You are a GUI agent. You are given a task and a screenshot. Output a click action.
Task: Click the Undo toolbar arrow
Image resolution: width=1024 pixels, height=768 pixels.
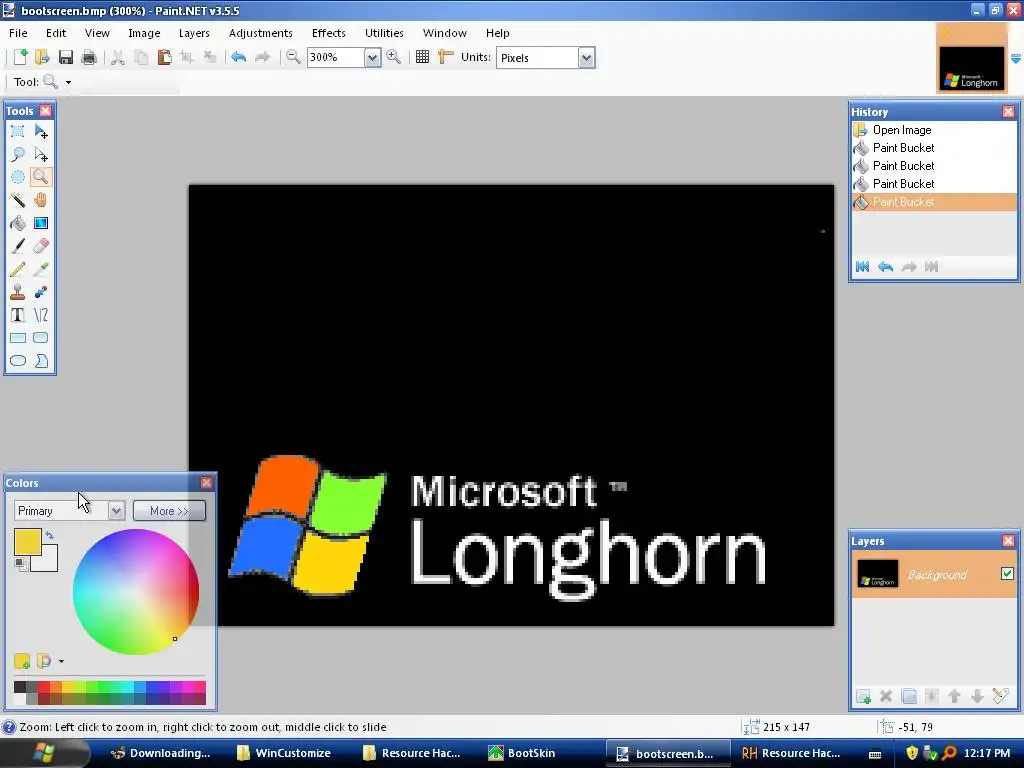click(238, 57)
